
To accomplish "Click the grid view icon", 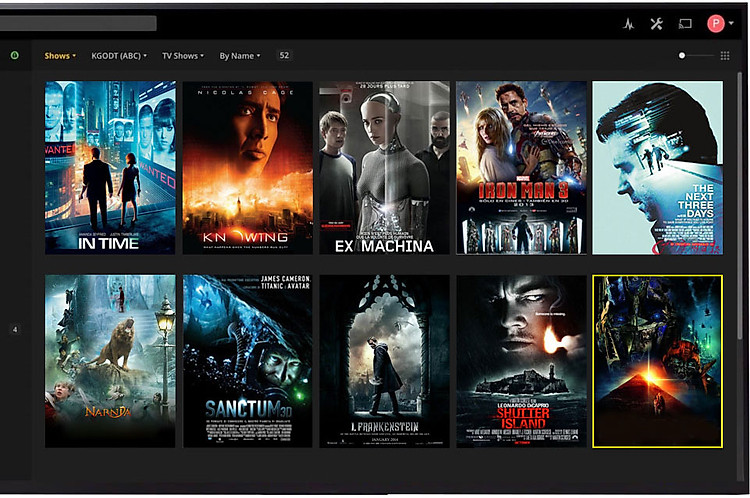I will point(725,56).
